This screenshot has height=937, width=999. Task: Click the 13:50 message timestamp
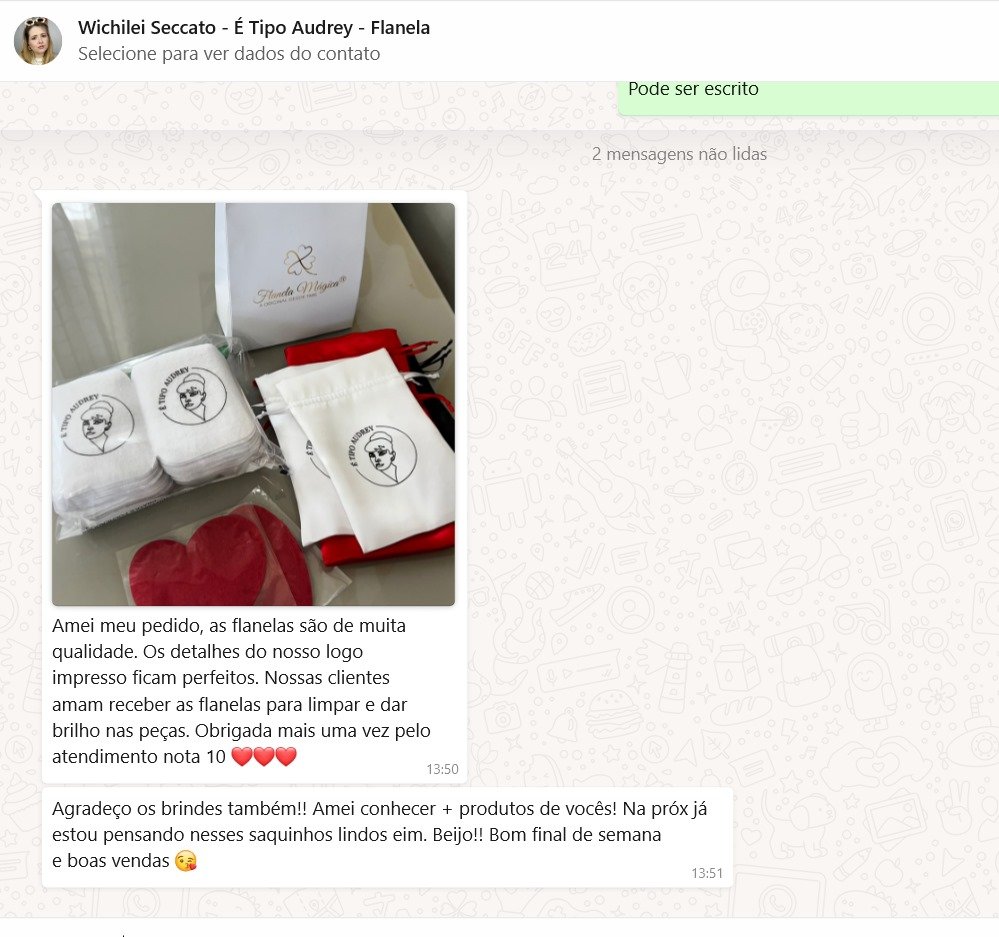442,769
